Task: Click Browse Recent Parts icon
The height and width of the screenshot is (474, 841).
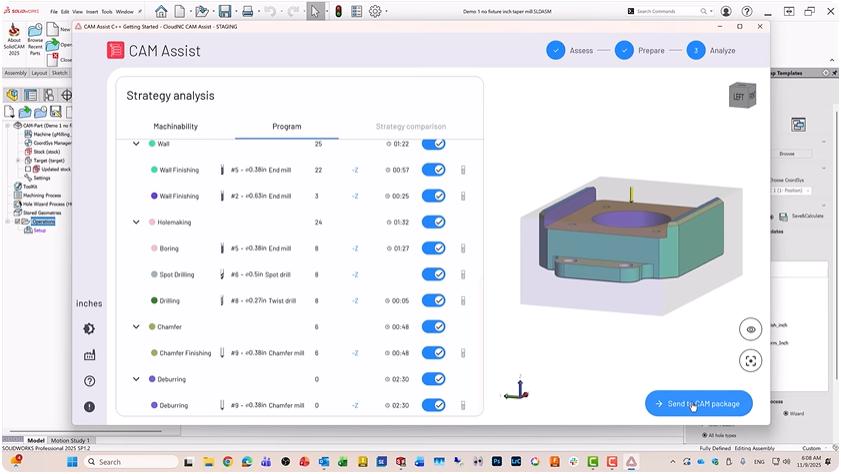Action: [35, 39]
